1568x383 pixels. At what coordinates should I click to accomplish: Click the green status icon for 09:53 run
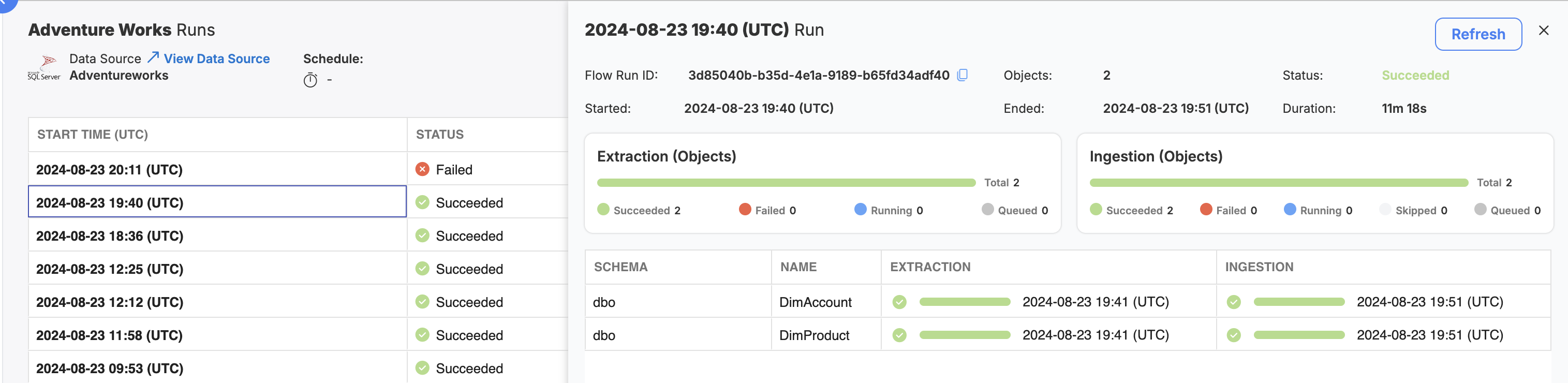tap(422, 368)
